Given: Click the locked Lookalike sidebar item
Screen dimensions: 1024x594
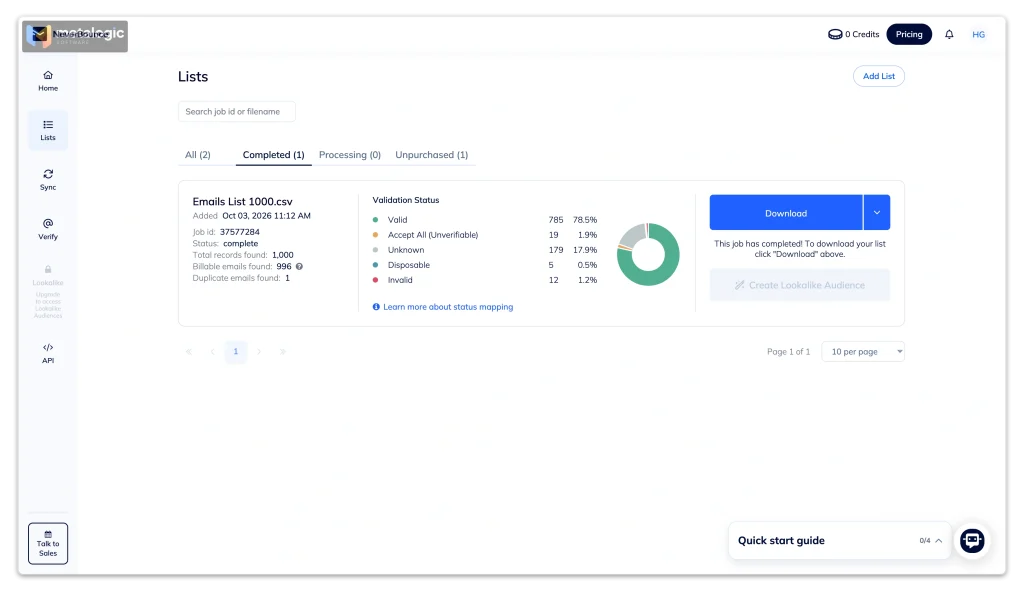Looking at the screenshot, I should point(48,291).
